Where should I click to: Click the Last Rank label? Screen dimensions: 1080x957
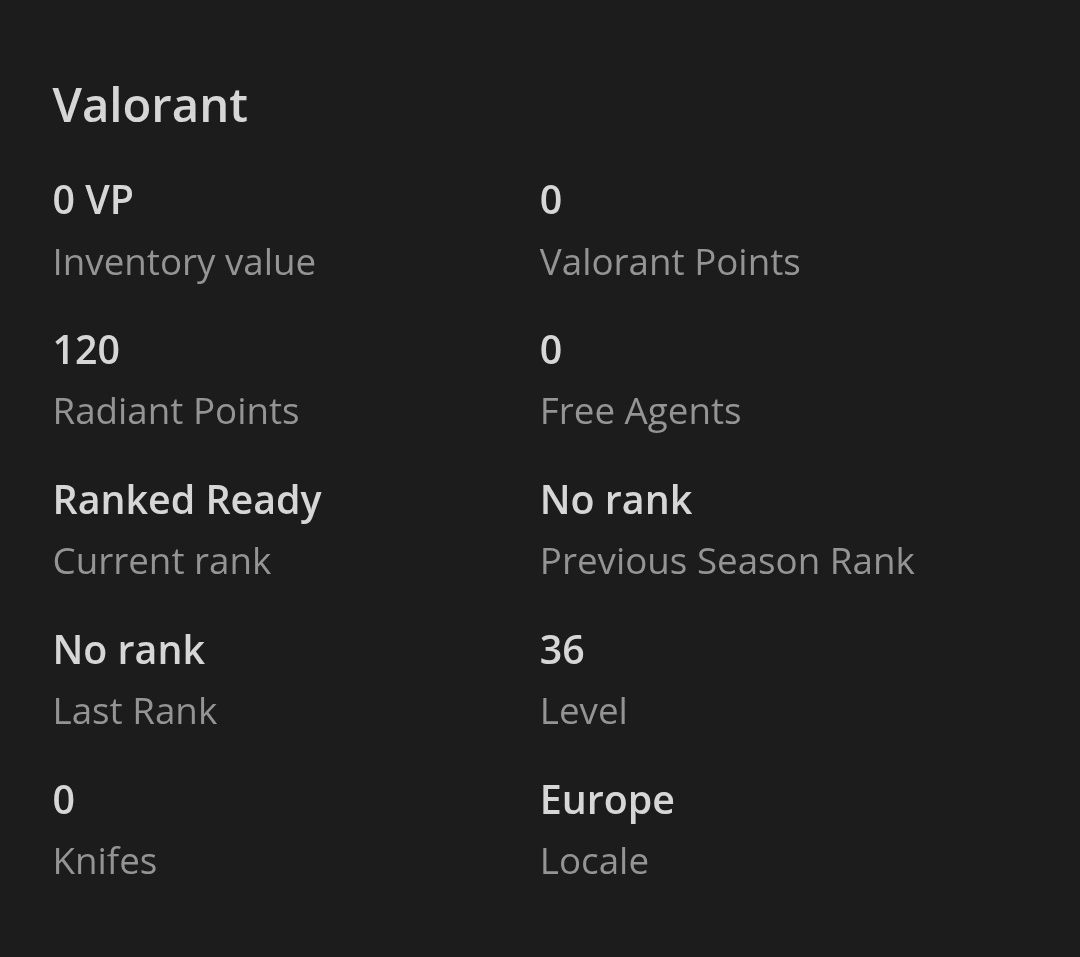point(135,711)
